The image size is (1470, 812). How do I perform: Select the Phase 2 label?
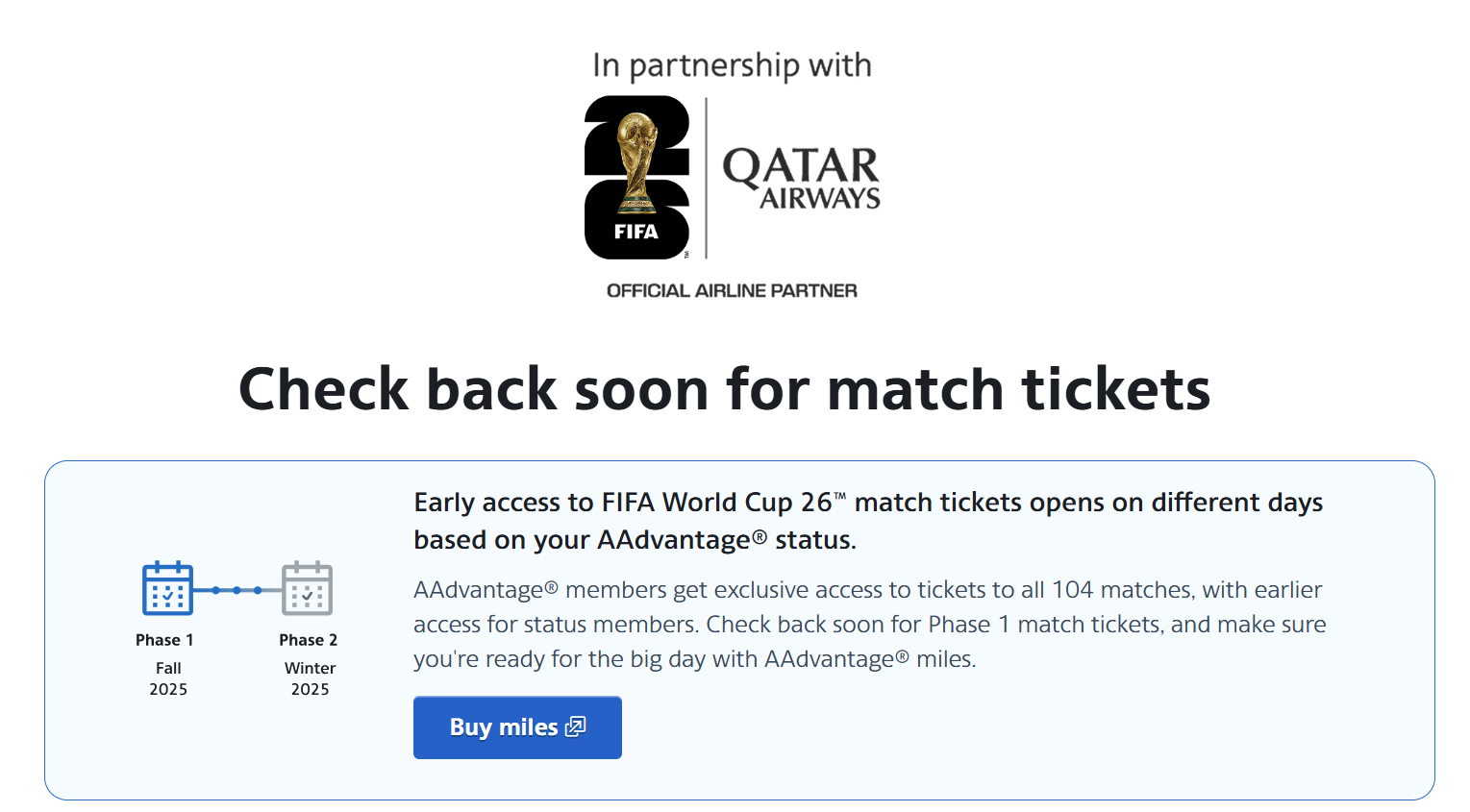click(308, 640)
